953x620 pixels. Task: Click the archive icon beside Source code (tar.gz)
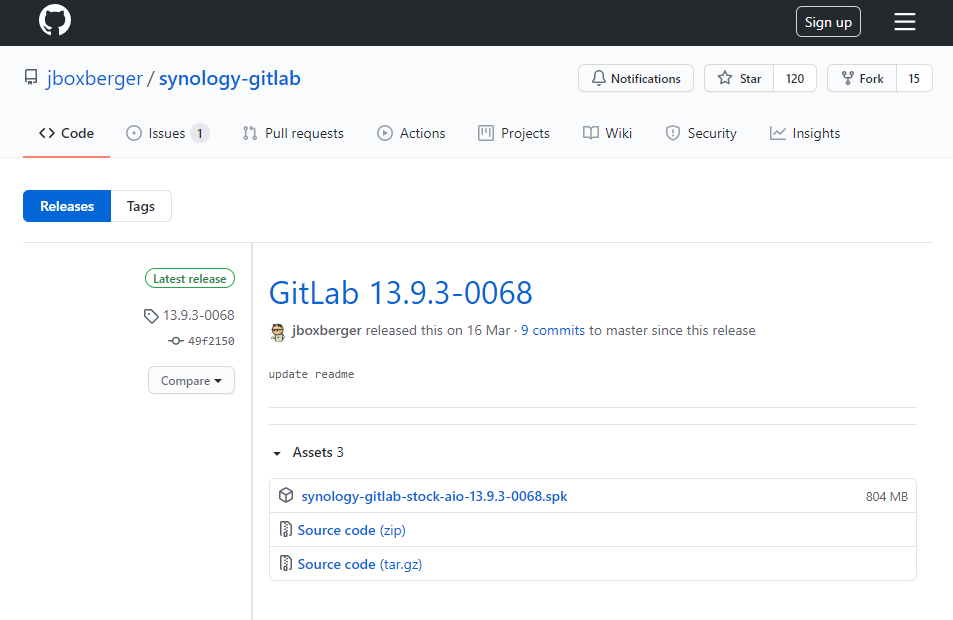pyautogui.click(x=286, y=563)
